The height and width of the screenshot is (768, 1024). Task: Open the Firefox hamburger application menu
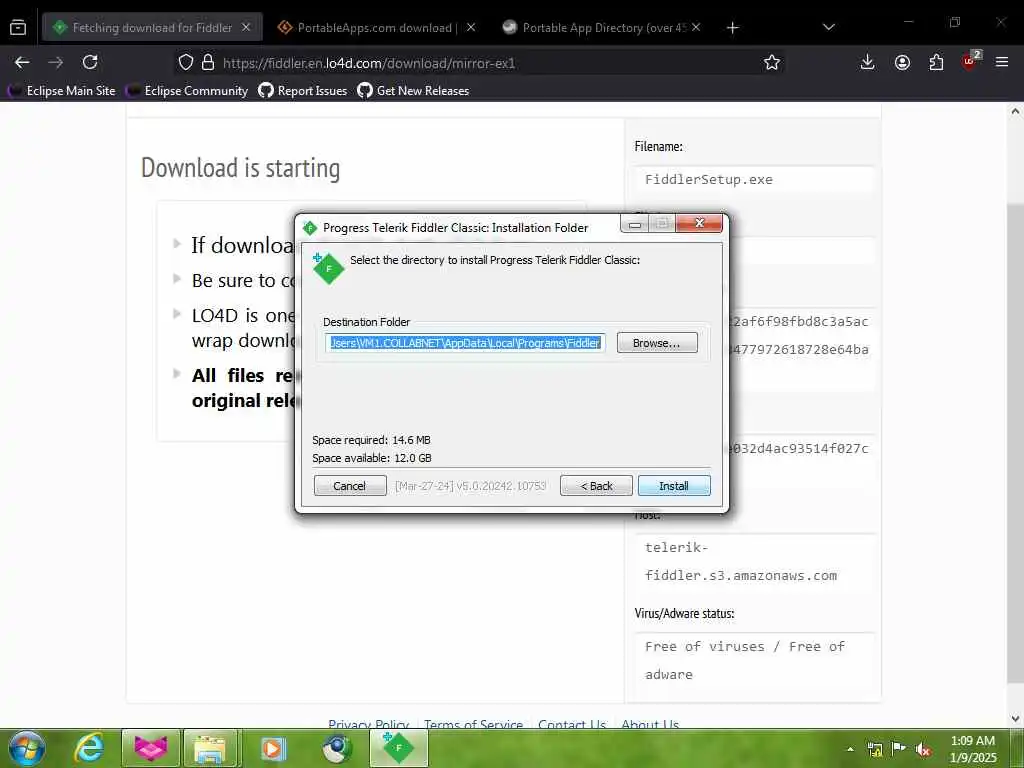coord(1002,63)
